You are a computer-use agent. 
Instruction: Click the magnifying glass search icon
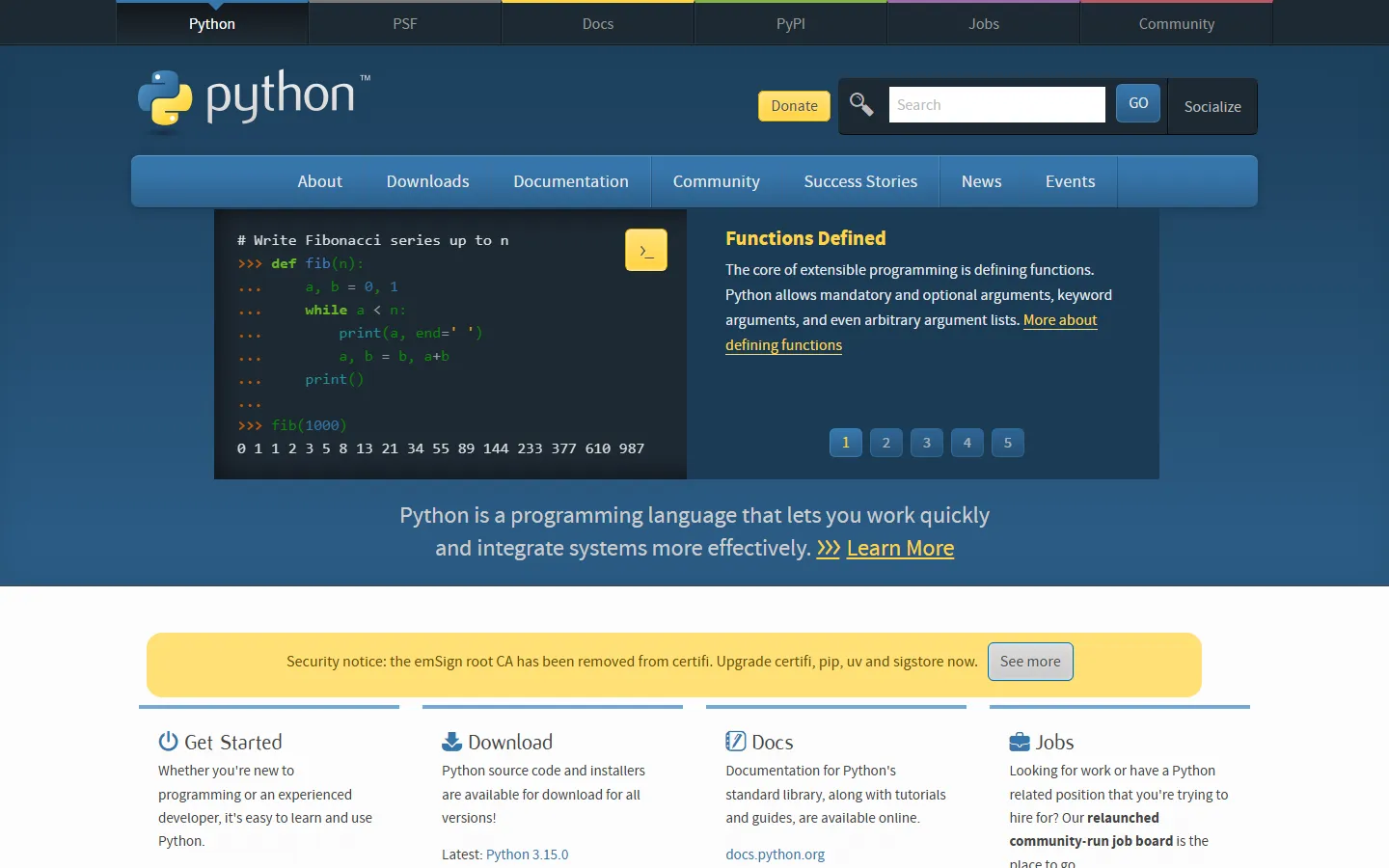point(861,104)
